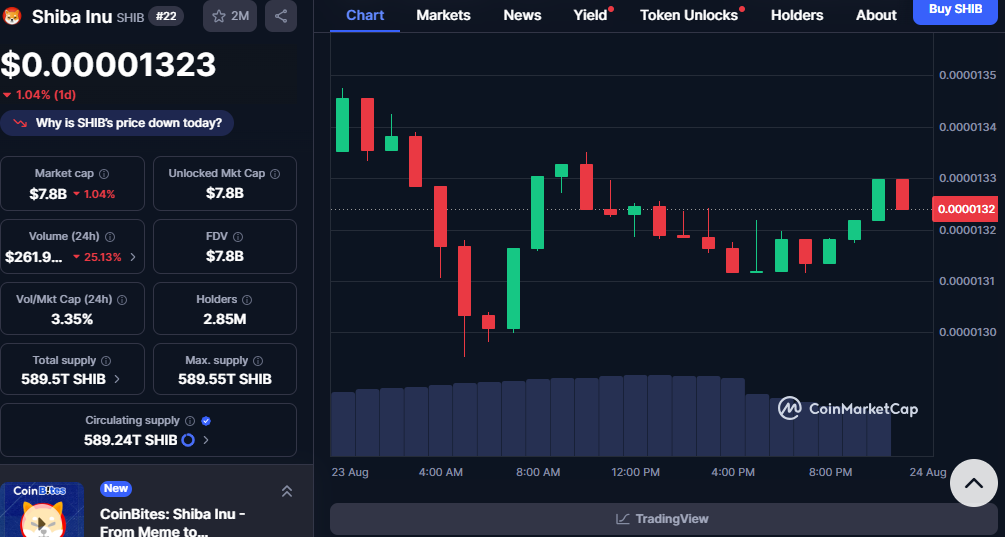The width and height of the screenshot is (1005, 537).
Task: Click Unlocked Mkt Cap info icon
Action: click(275, 174)
